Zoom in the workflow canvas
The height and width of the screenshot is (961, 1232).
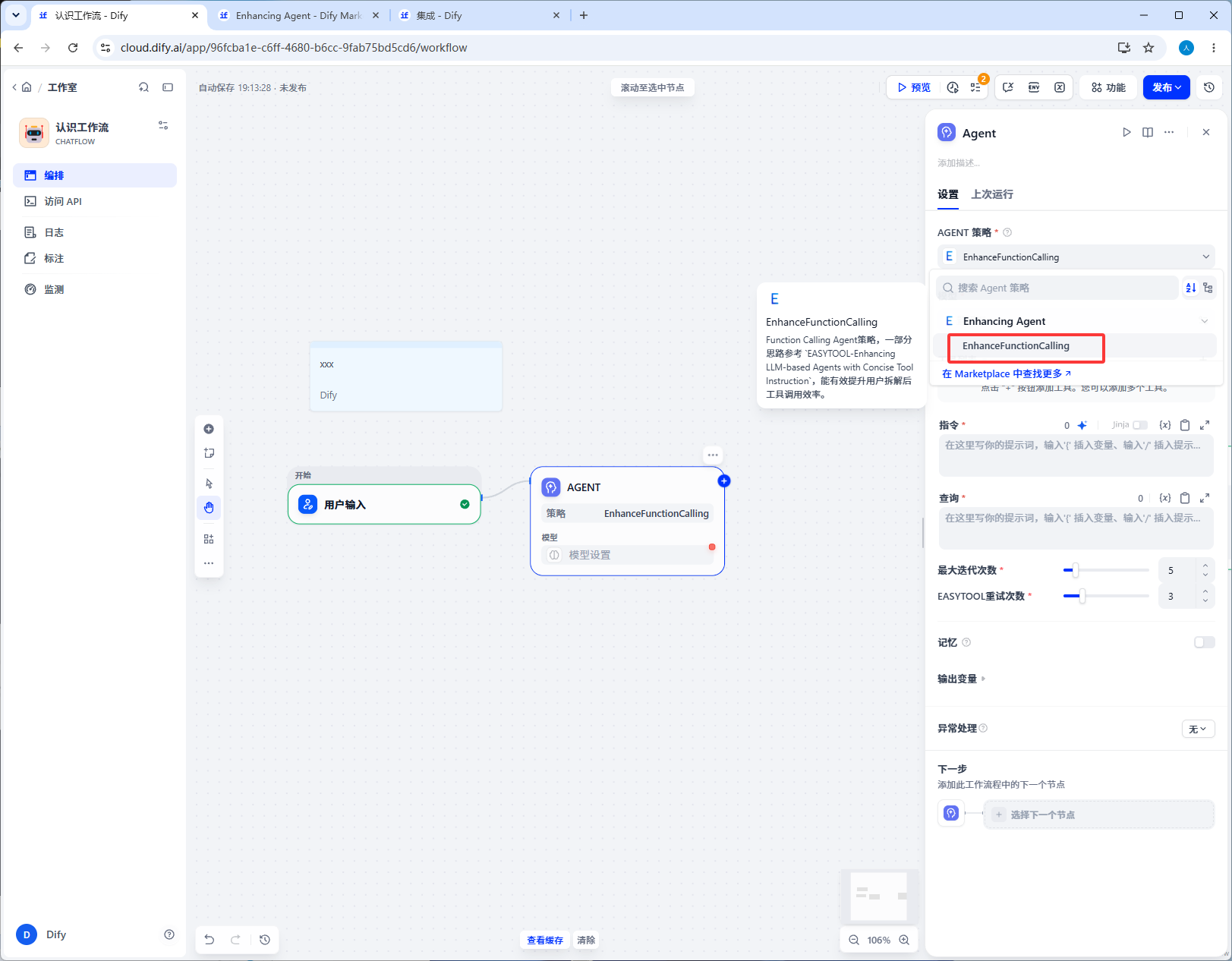pyautogui.click(x=904, y=940)
